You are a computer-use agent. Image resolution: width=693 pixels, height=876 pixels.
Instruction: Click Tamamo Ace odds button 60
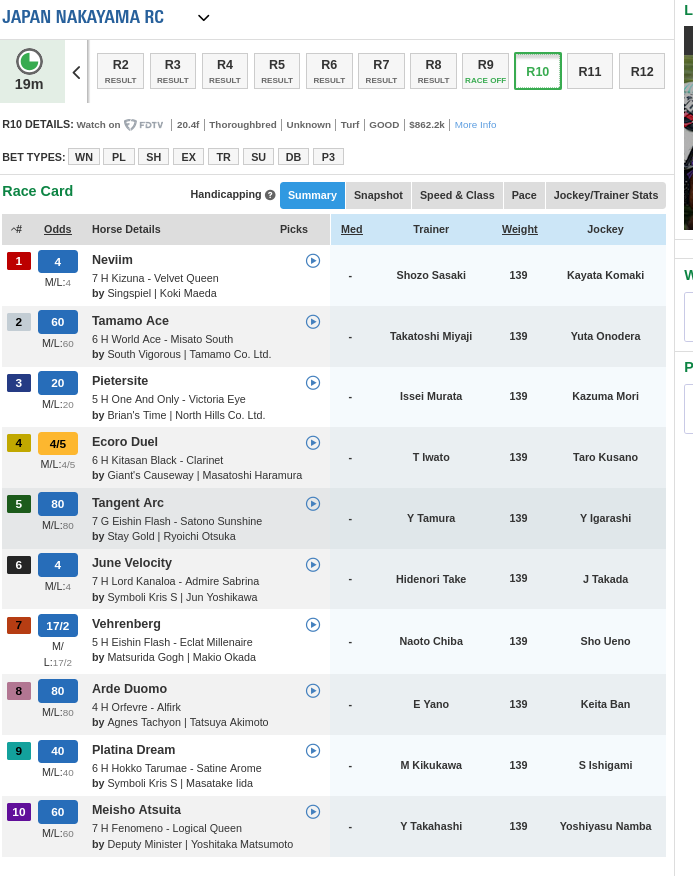click(58, 322)
